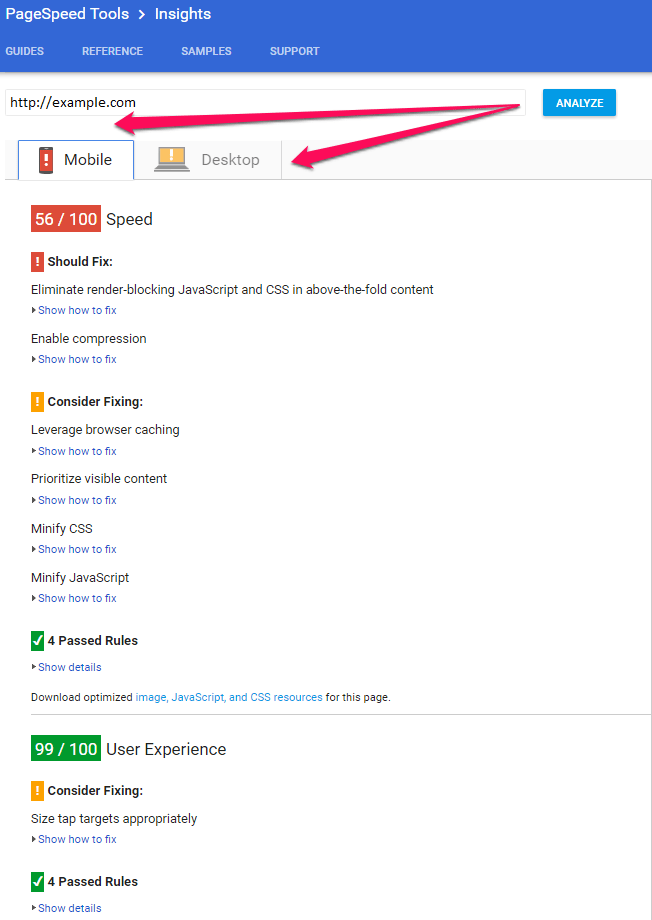Click the laptop warning icon on Desktop tab
Screen dimensions: 652x920
171,160
